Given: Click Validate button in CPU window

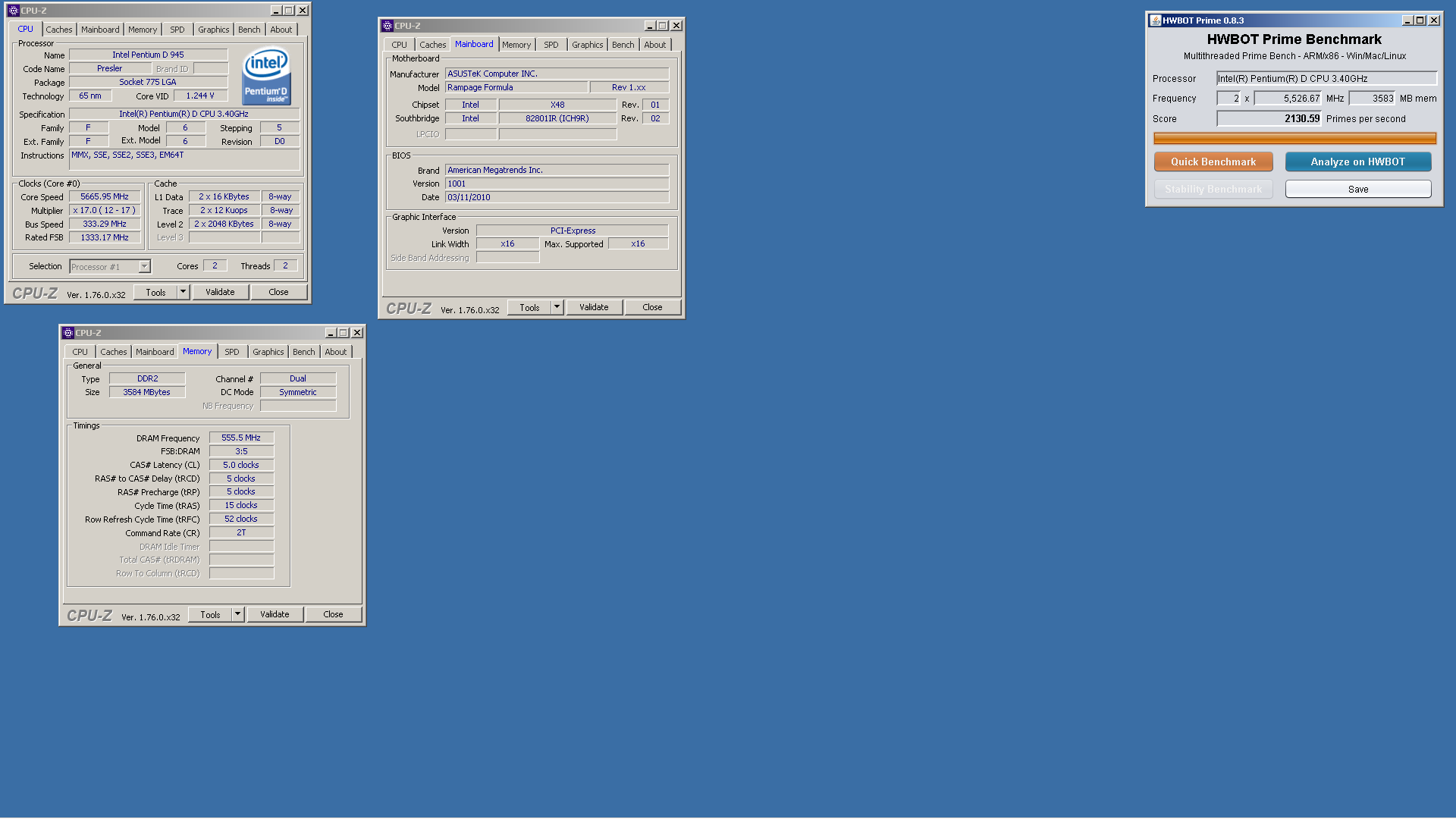Looking at the screenshot, I should coord(220,292).
